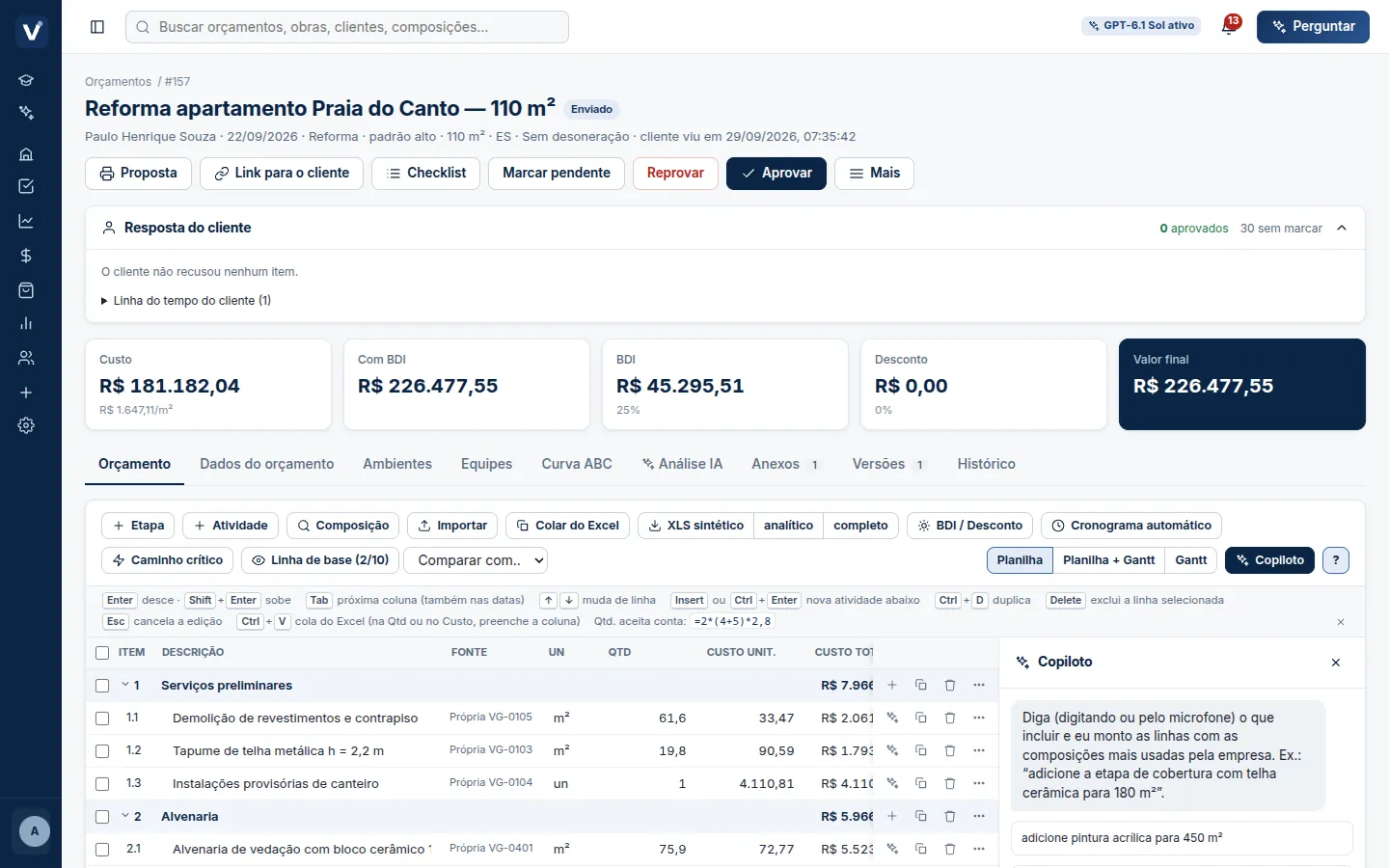Open the line chart sidebar icon
Image resolution: width=1389 pixels, height=868 pixels.
(x=26, y=221)
